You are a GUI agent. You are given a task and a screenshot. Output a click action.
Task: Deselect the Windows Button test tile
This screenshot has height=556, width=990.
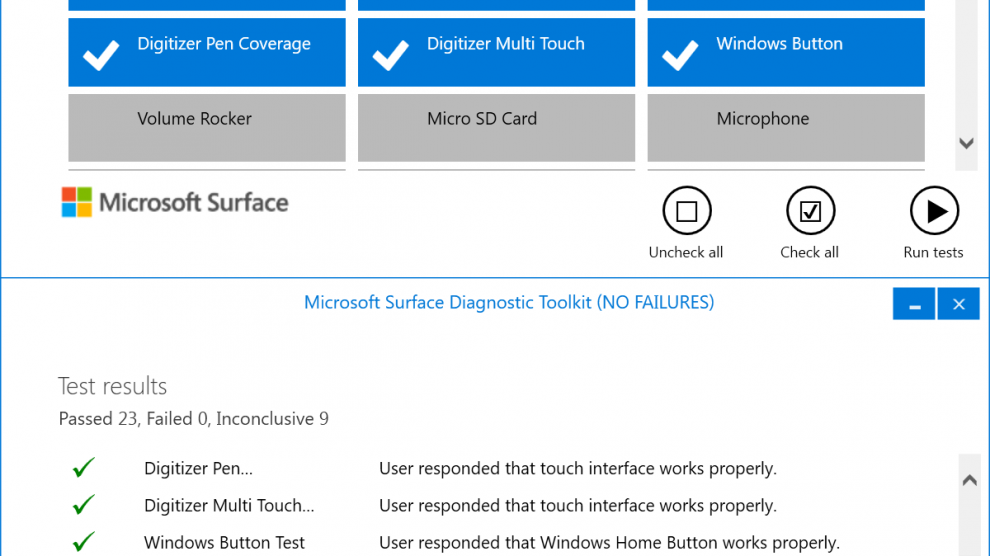point(785,52)
